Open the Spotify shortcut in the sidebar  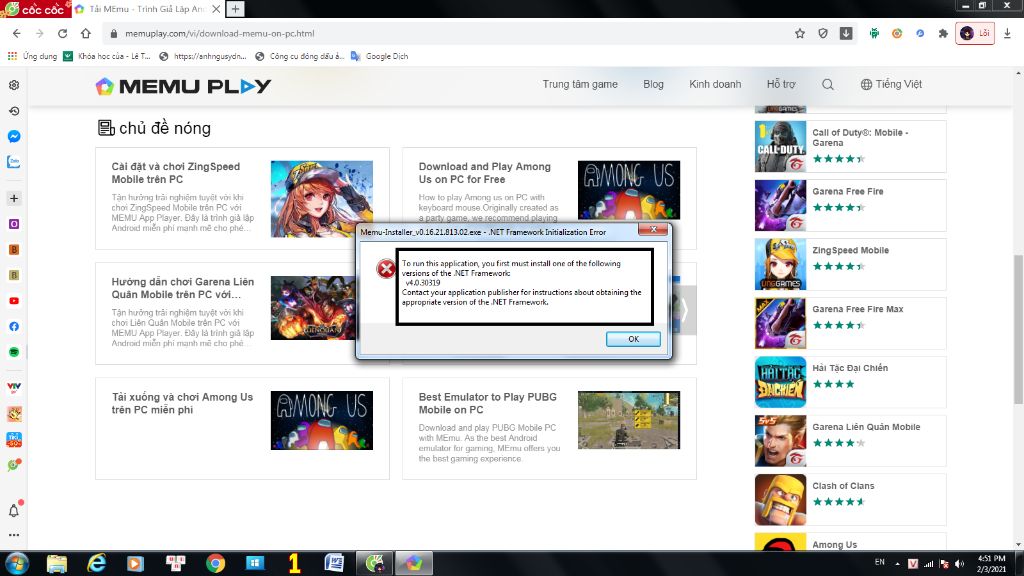14,352
